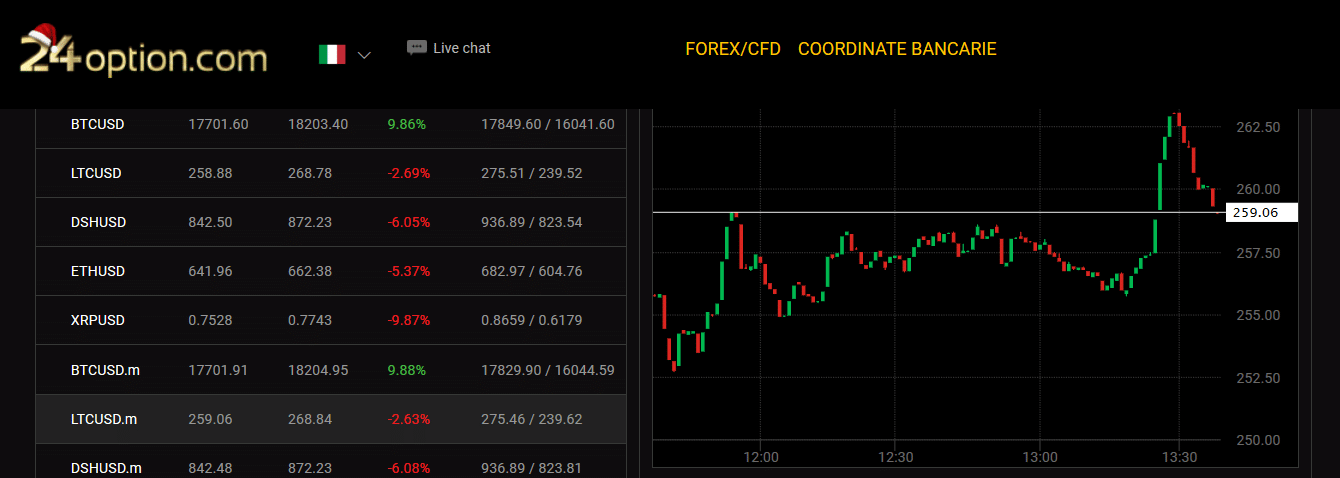
Task: Click the 13:30 time axis label
Action: tap(1179, 457)
